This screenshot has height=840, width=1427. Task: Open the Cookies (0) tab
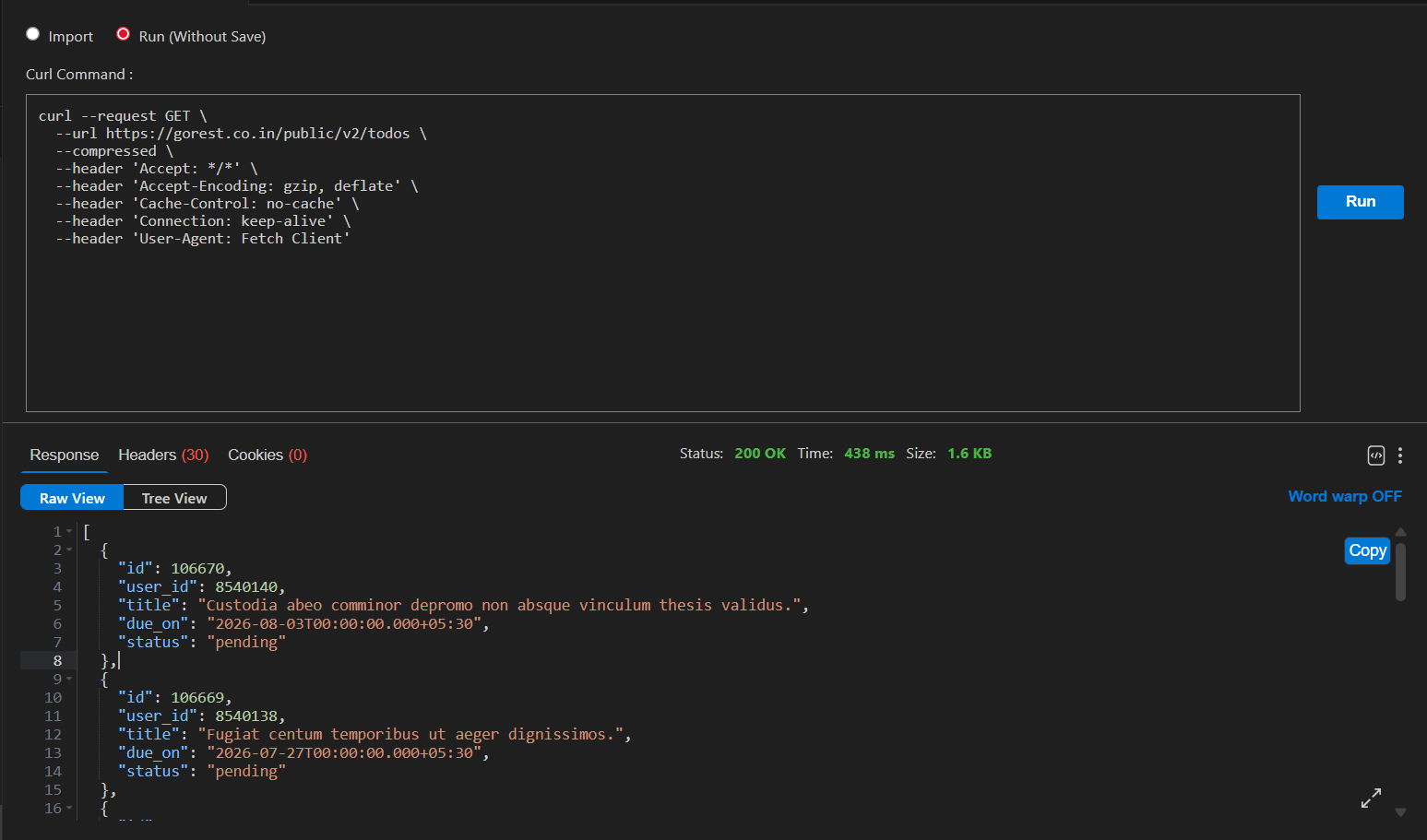click(x=268, y=455)
